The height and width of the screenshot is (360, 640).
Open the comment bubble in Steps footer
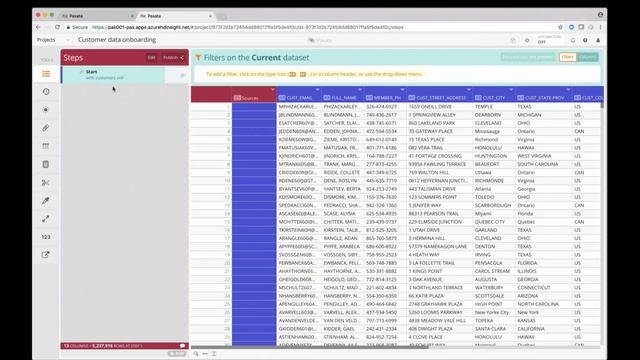point(182,346)
